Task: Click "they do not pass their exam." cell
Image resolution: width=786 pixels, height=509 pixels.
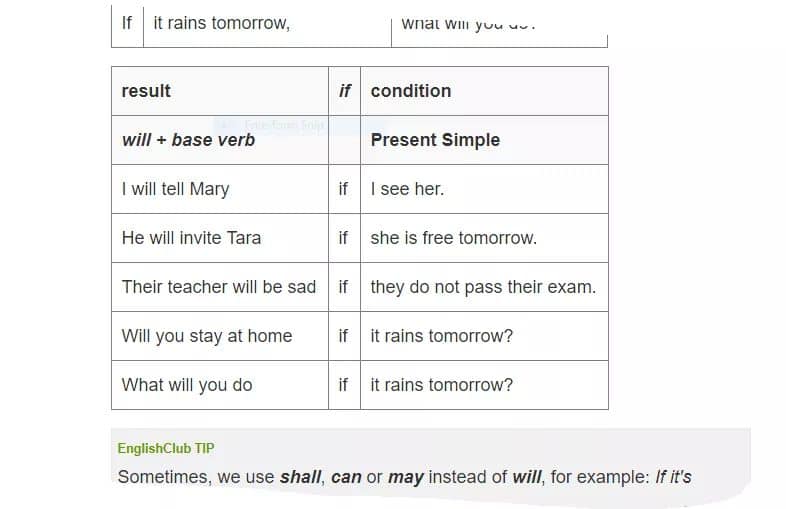Action: [483, 287]
